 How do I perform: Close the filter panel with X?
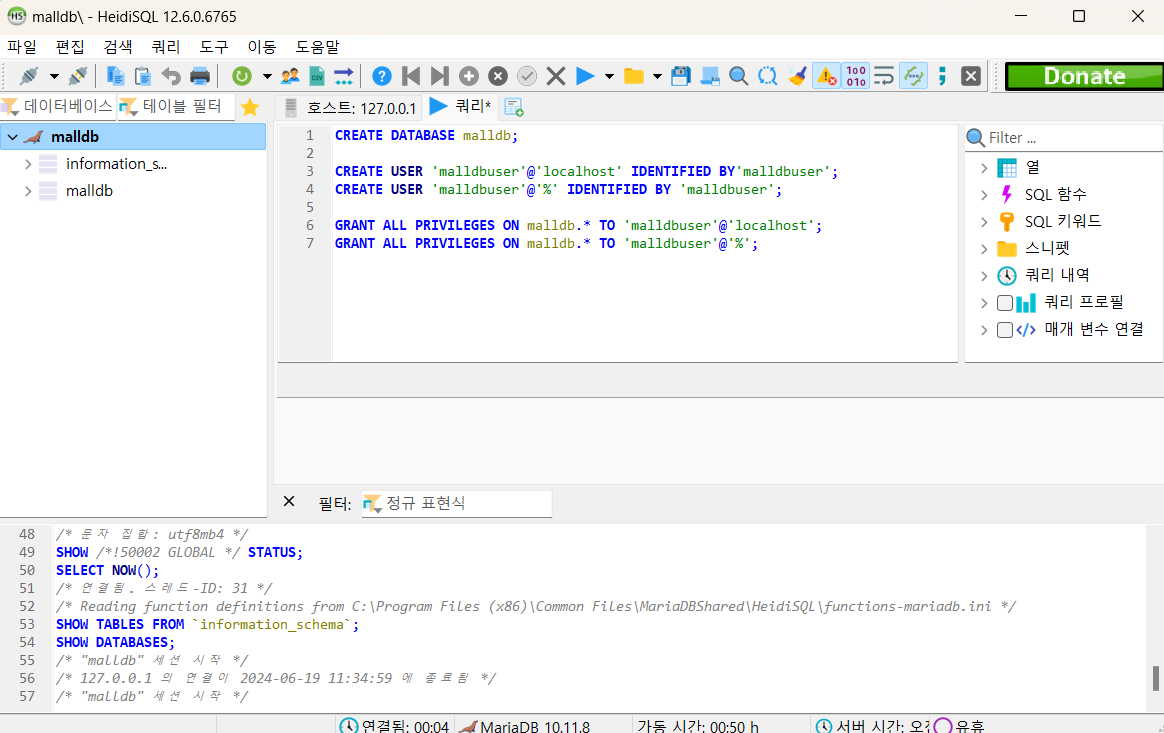289,501
